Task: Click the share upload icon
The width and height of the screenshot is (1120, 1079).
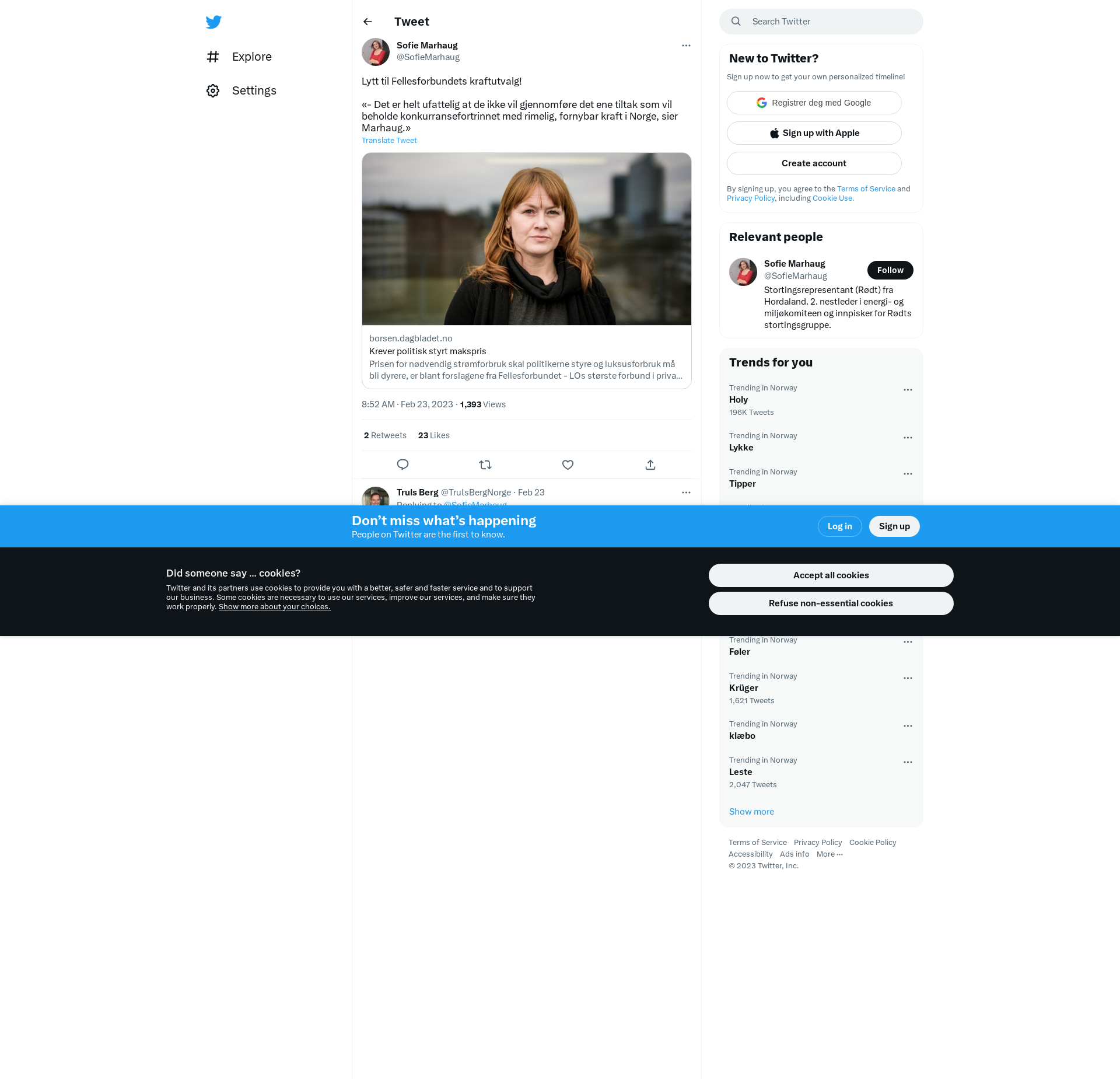Action: [650, 465]
